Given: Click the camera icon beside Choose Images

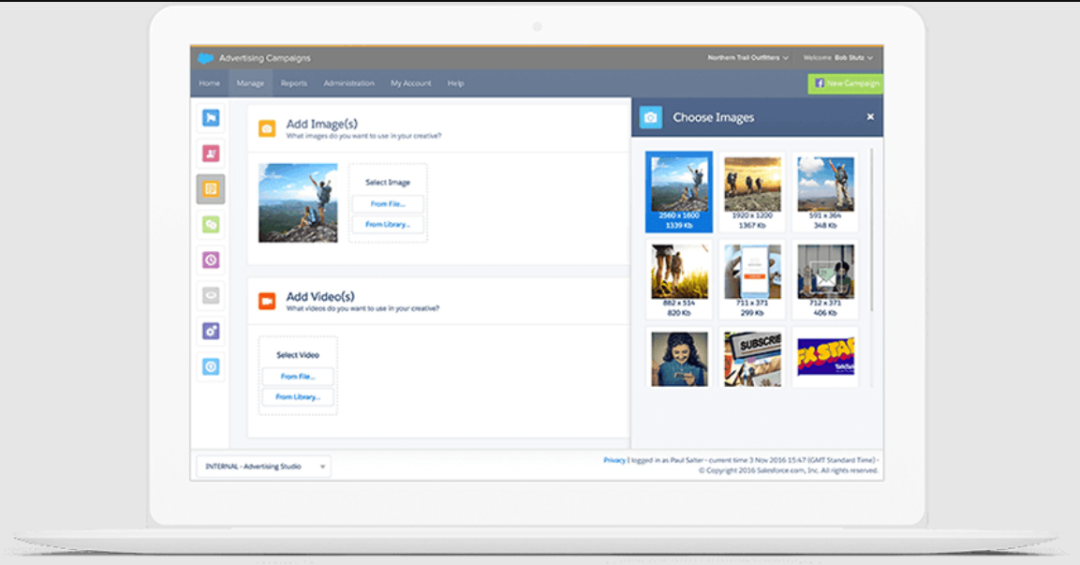Looking at the screenshot, I should [x=651, y=118].
